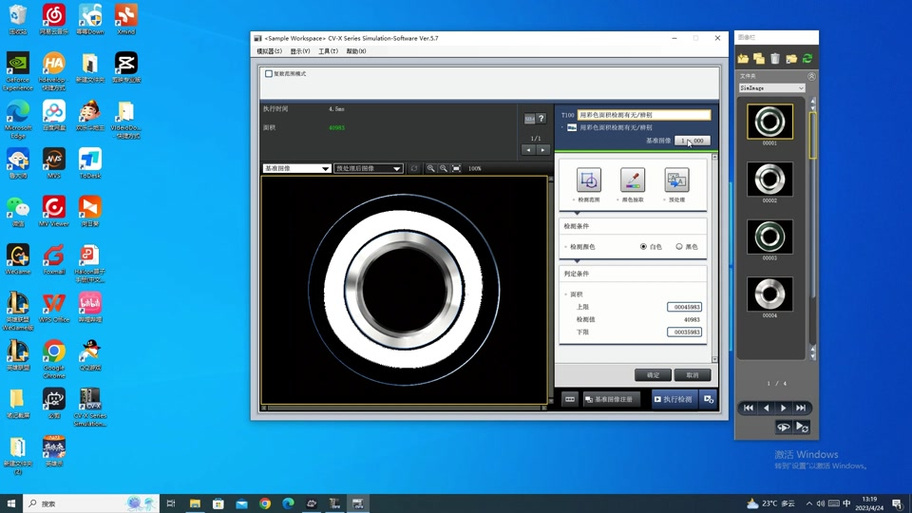
Task: Open the 预处理后图像 dropdown
Action: 368,168
